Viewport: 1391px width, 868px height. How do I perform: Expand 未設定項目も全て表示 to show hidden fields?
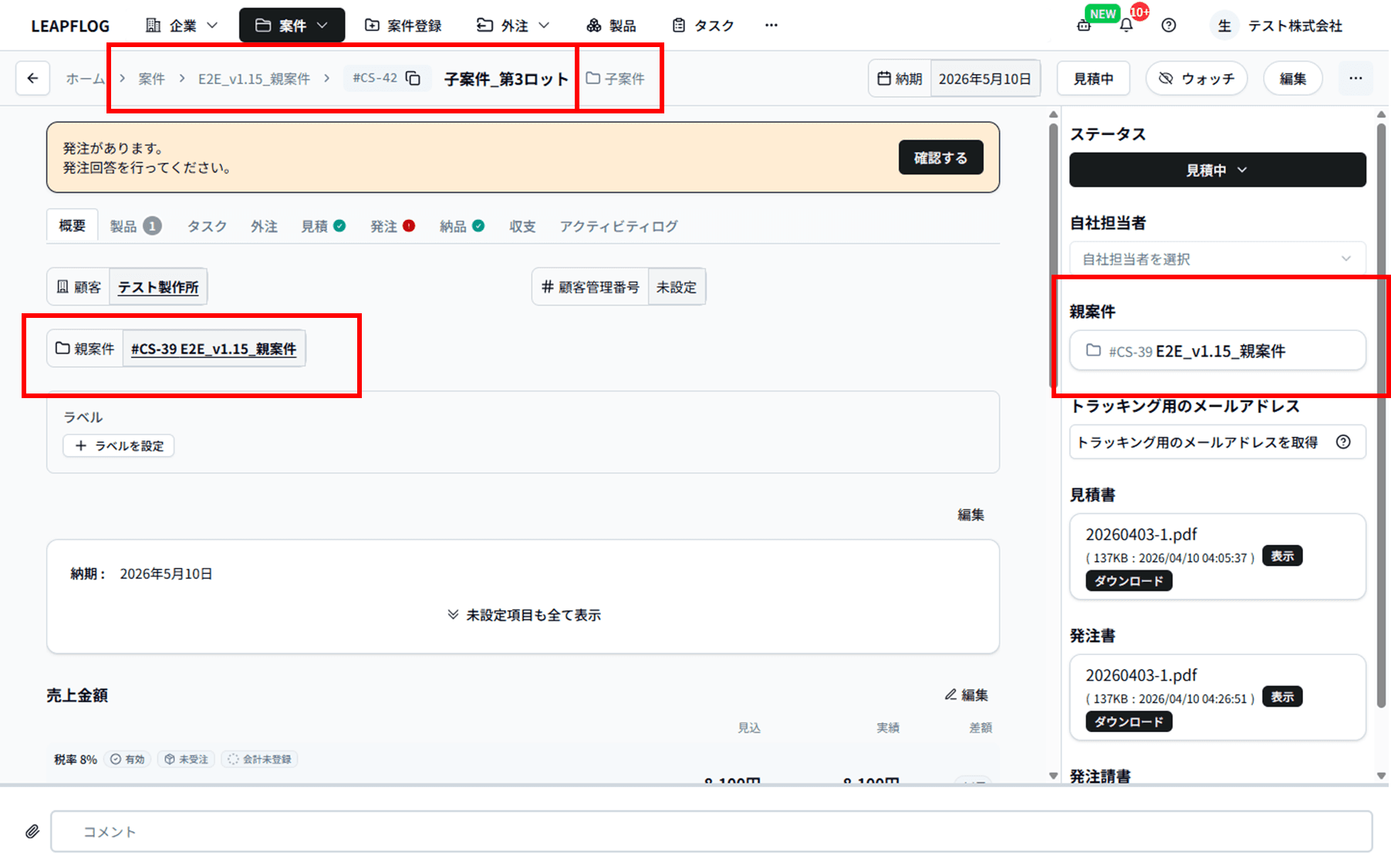point(523,614)
